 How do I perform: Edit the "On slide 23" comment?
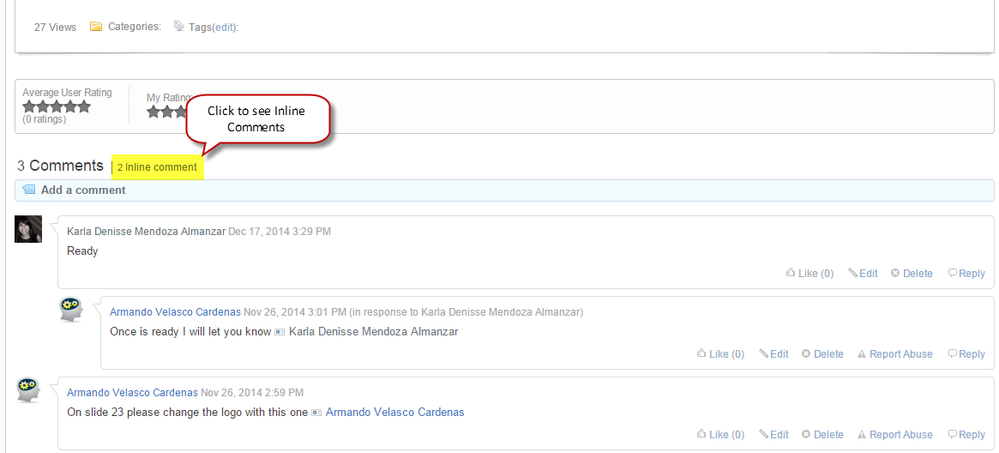[x=773, y=435]
